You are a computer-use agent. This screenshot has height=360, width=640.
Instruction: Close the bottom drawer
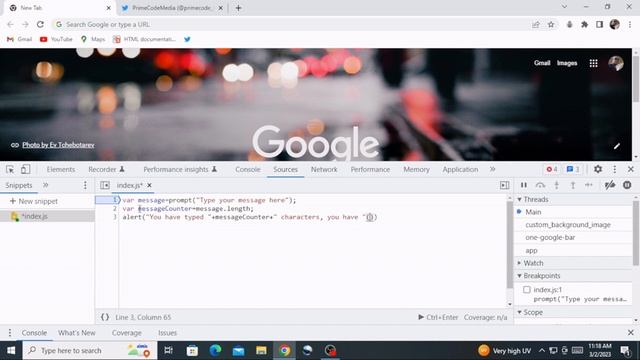click(x=631, y=333)
